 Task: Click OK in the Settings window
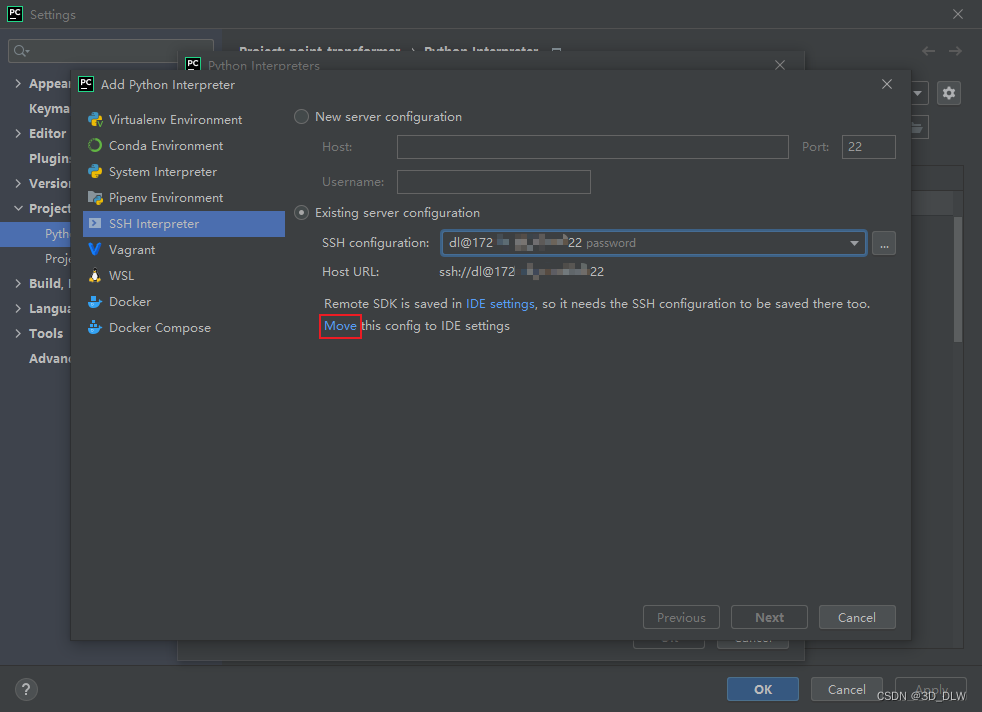763,689
